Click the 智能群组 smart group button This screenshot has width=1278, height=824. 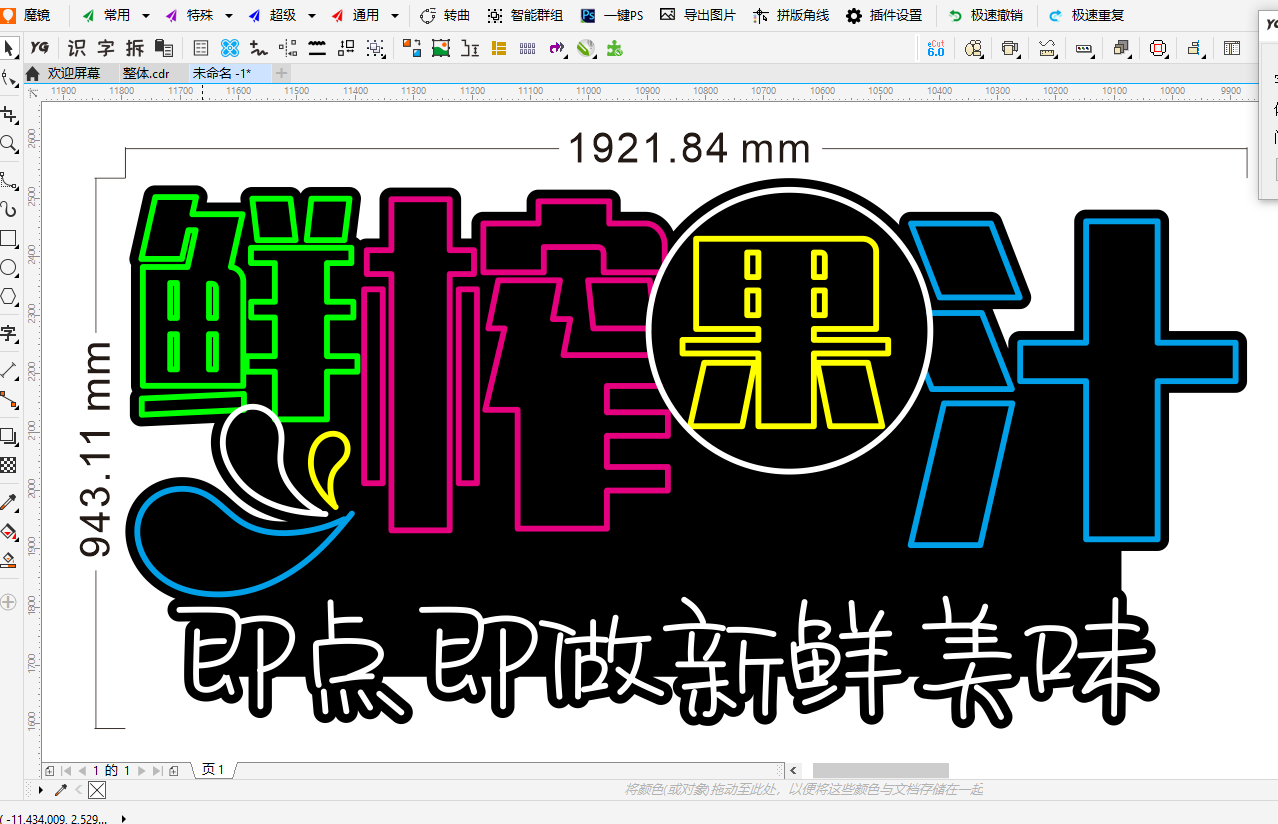[x=525, y=16]
